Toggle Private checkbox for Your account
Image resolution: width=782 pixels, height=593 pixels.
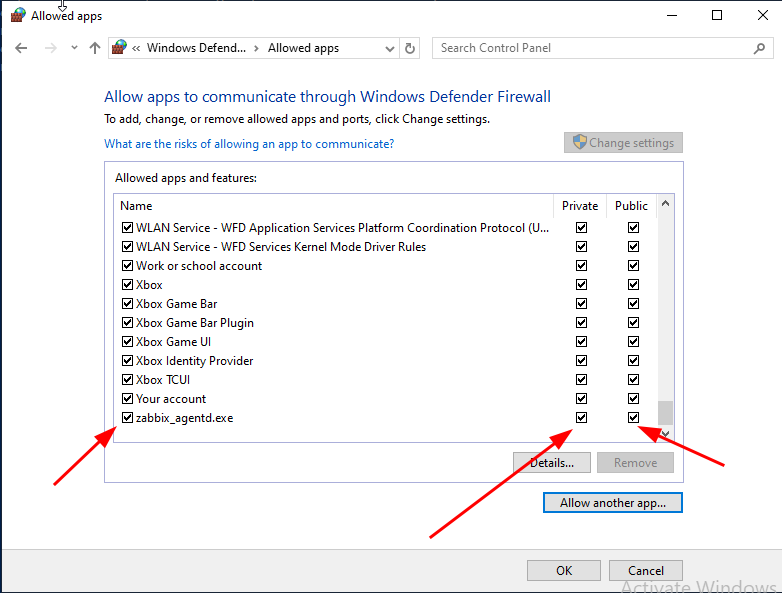click(x=582, y=398)
